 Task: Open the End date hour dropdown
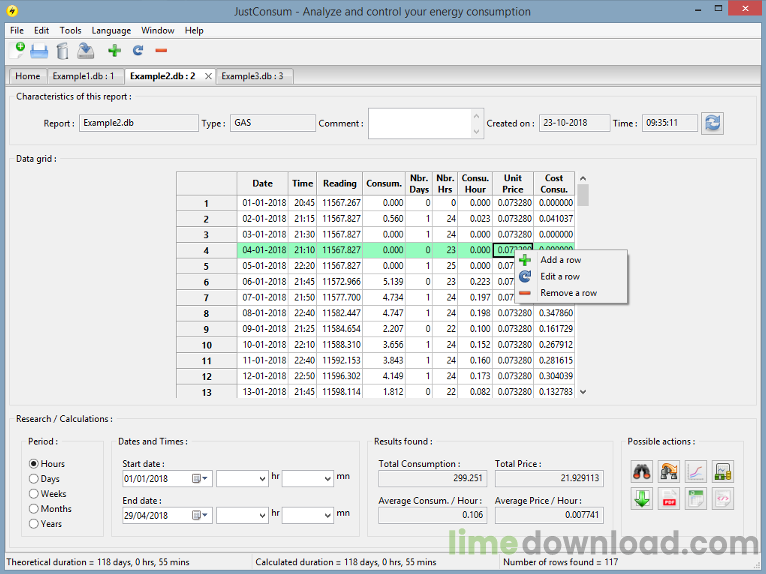(262, 515)
